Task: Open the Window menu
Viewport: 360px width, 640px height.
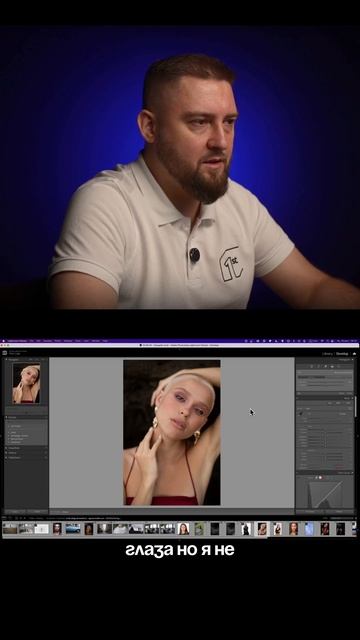Action: pos(96,340)
